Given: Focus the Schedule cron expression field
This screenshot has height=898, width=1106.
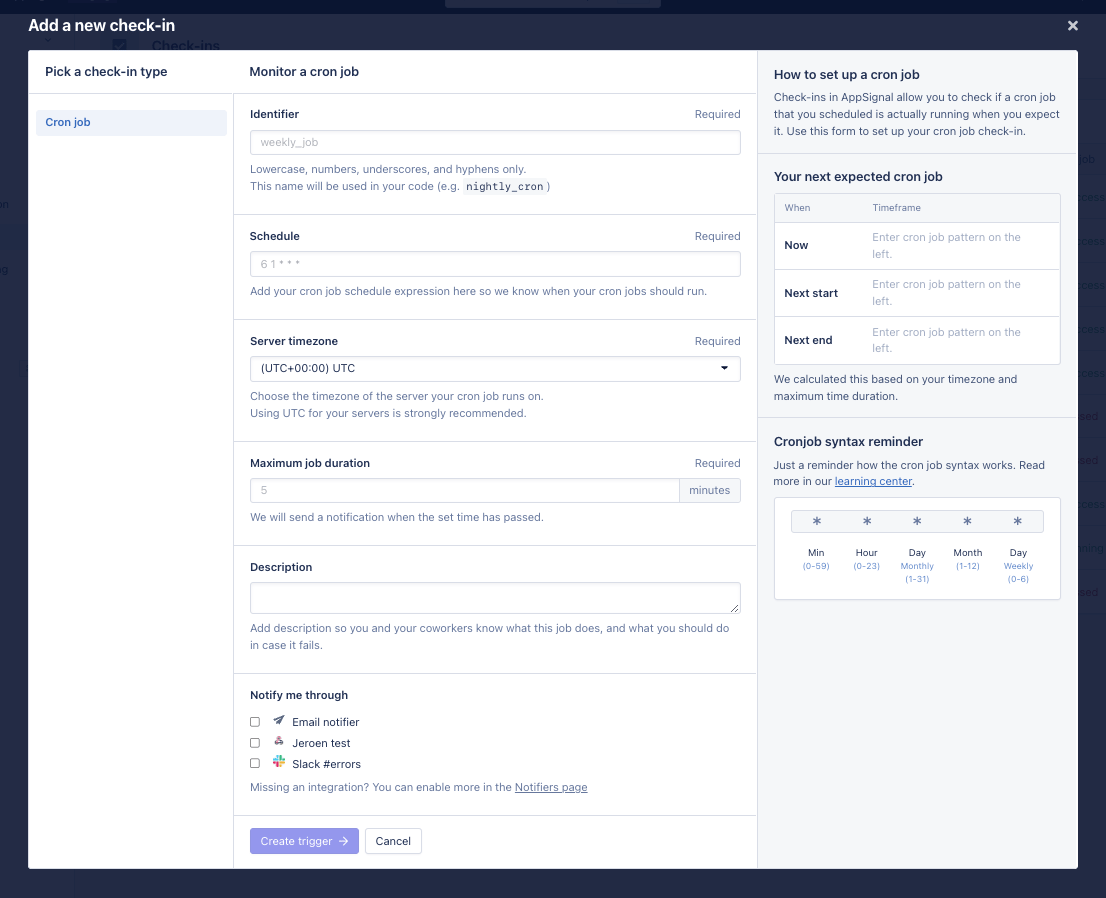Looking at the screenshot, I should click(495, 264).
